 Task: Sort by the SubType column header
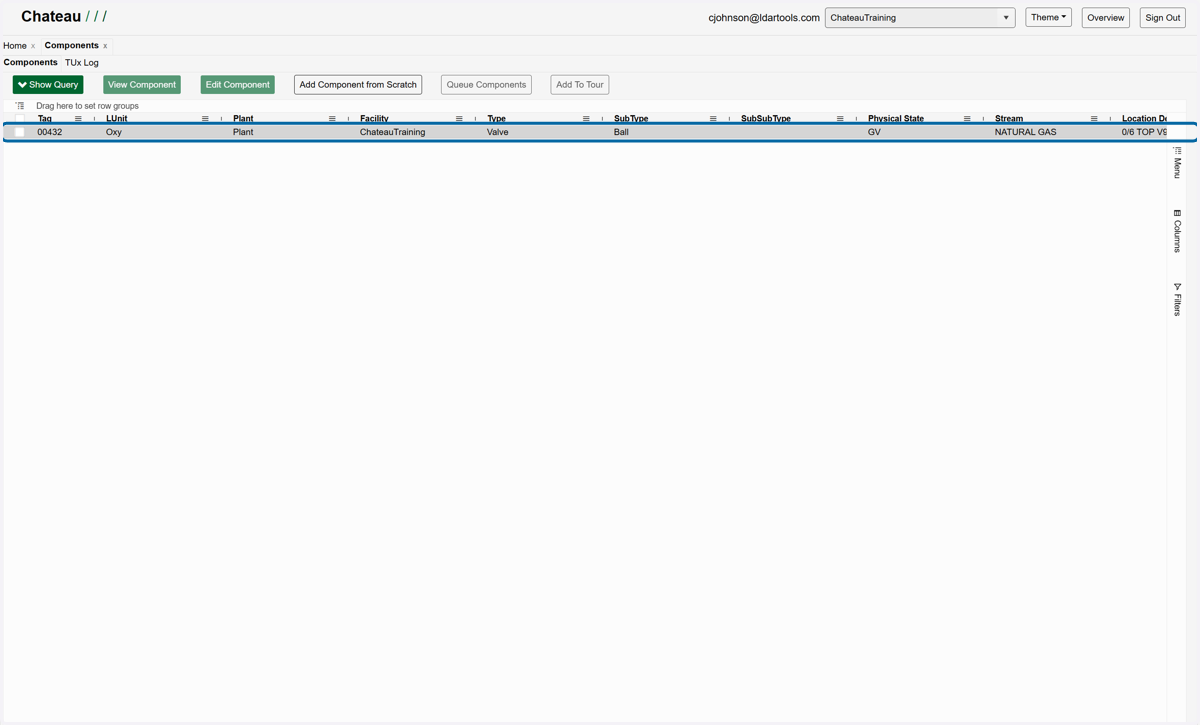click(x=631, y=119)
